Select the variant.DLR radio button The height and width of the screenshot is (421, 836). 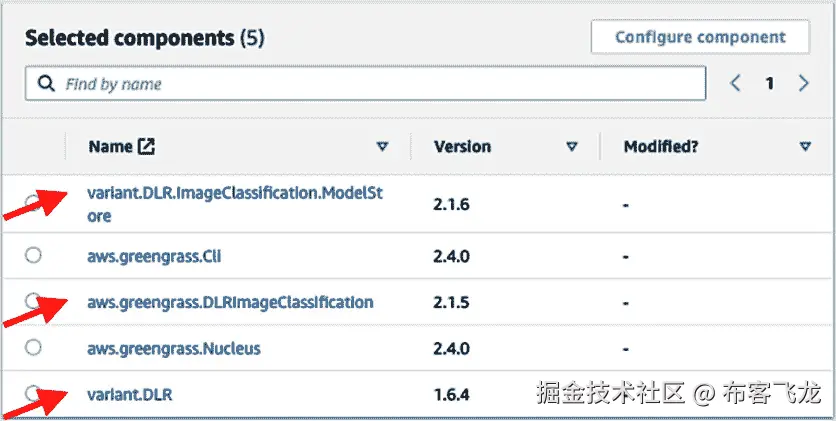[33, 394]
